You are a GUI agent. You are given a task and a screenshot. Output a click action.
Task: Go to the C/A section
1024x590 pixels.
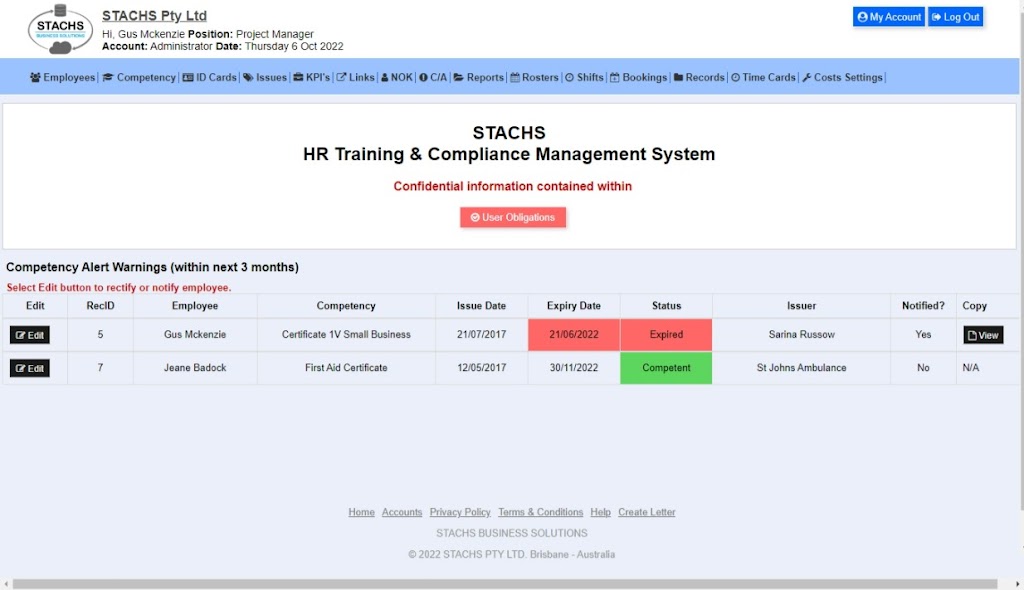pos(433,77)
